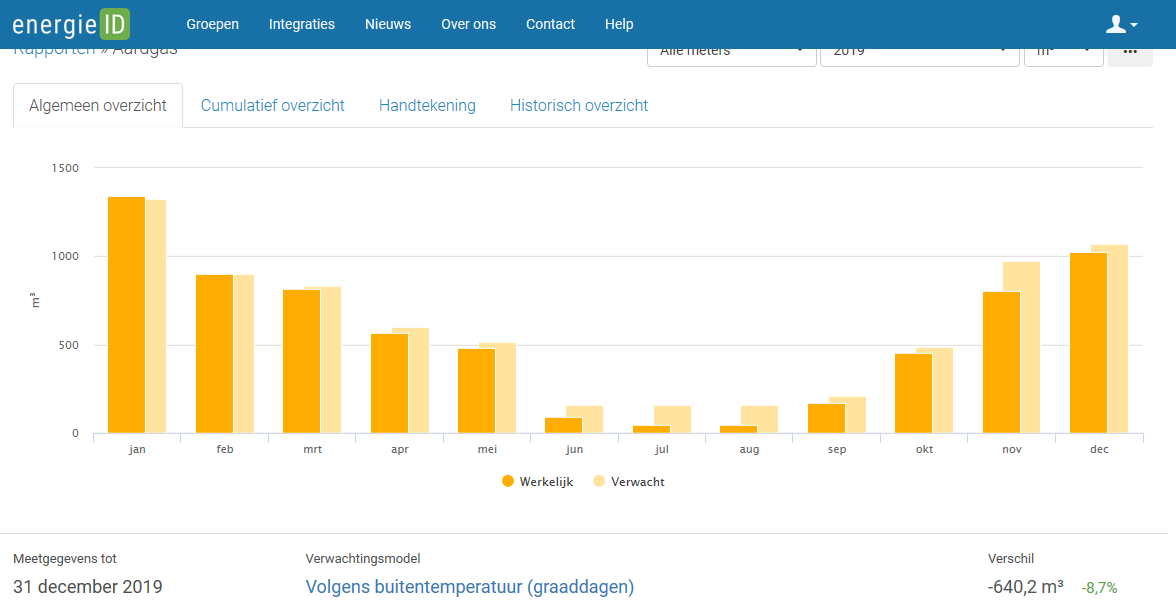This screenshot has width=1176, height=606.
Task: Click the Werkelijk bar for nov
Action: pos(1001,362)
